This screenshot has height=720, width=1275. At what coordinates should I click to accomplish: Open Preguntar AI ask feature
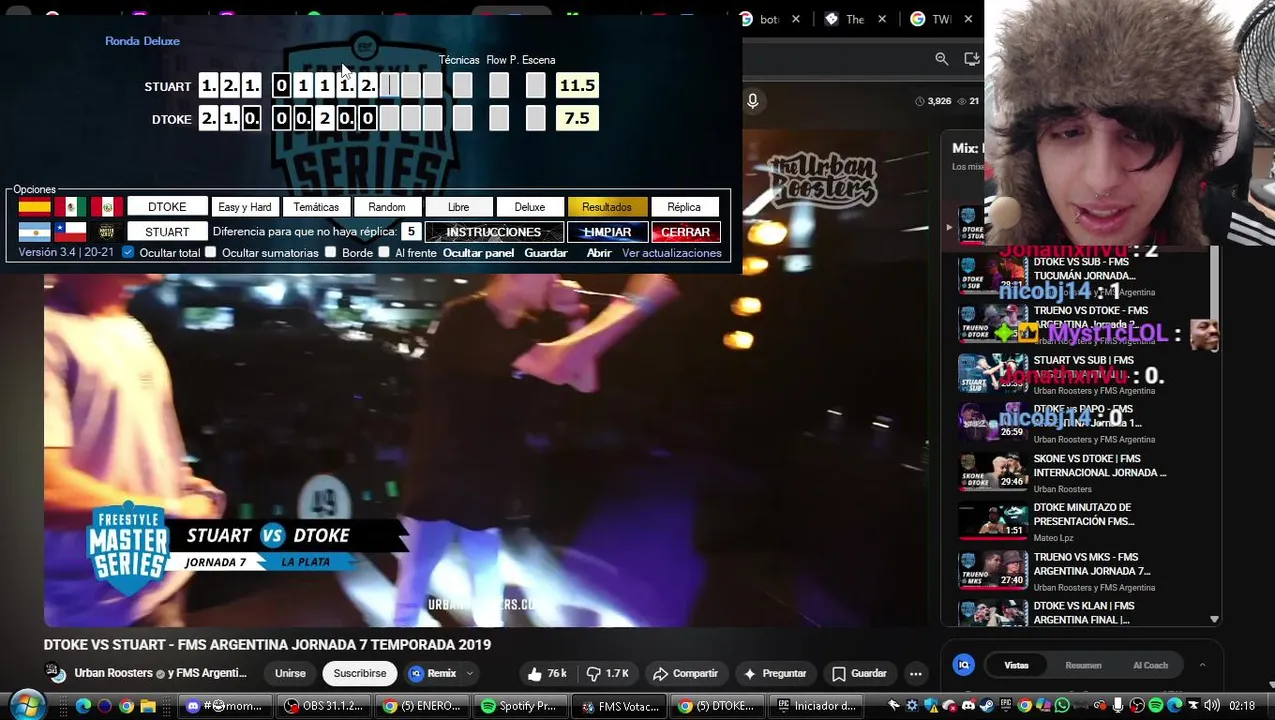pyautogui.click(x=775, y=674)
